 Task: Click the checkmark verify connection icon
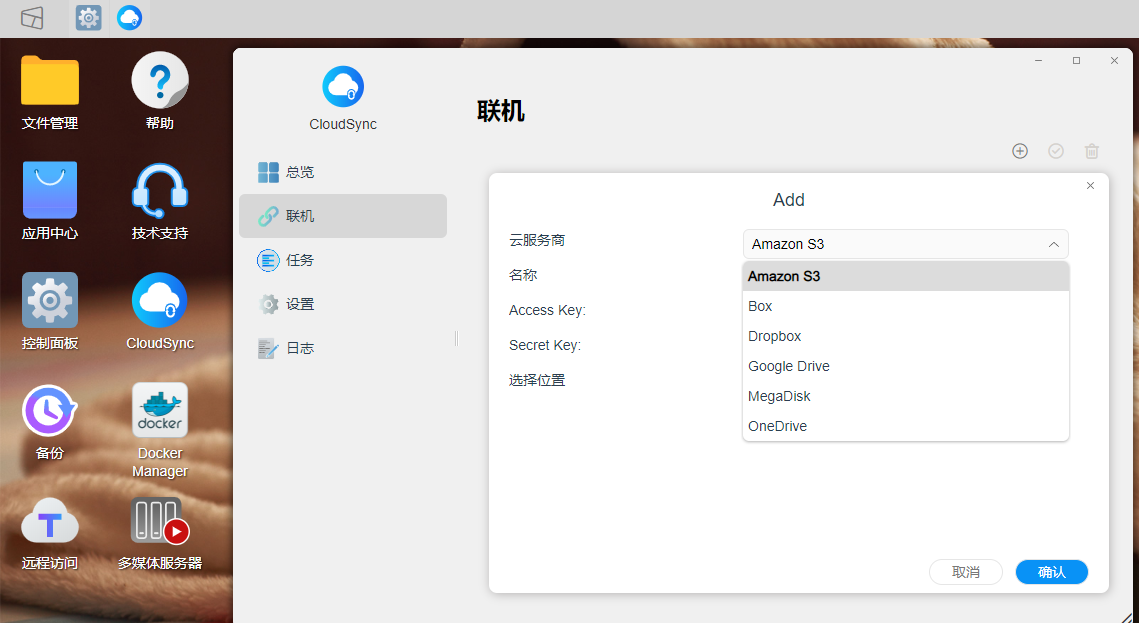tap(1055, 151)
